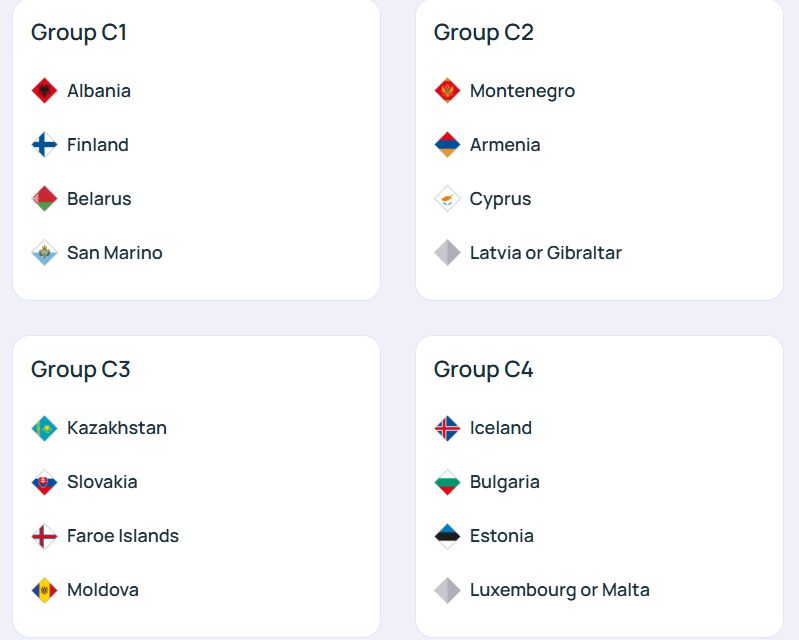Click the Montenegro flag icon

click(447, 91)
